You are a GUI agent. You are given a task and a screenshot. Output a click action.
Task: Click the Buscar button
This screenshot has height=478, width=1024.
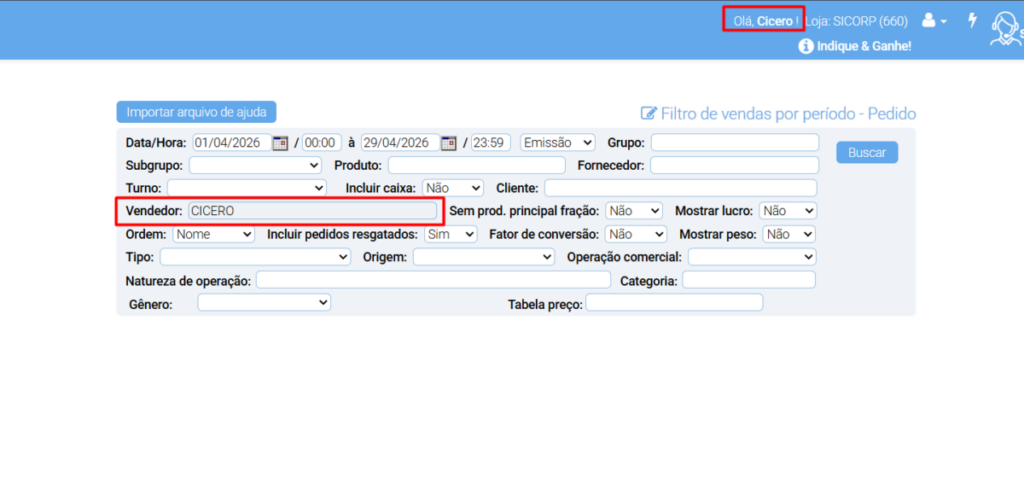click(x=867, y=152)
